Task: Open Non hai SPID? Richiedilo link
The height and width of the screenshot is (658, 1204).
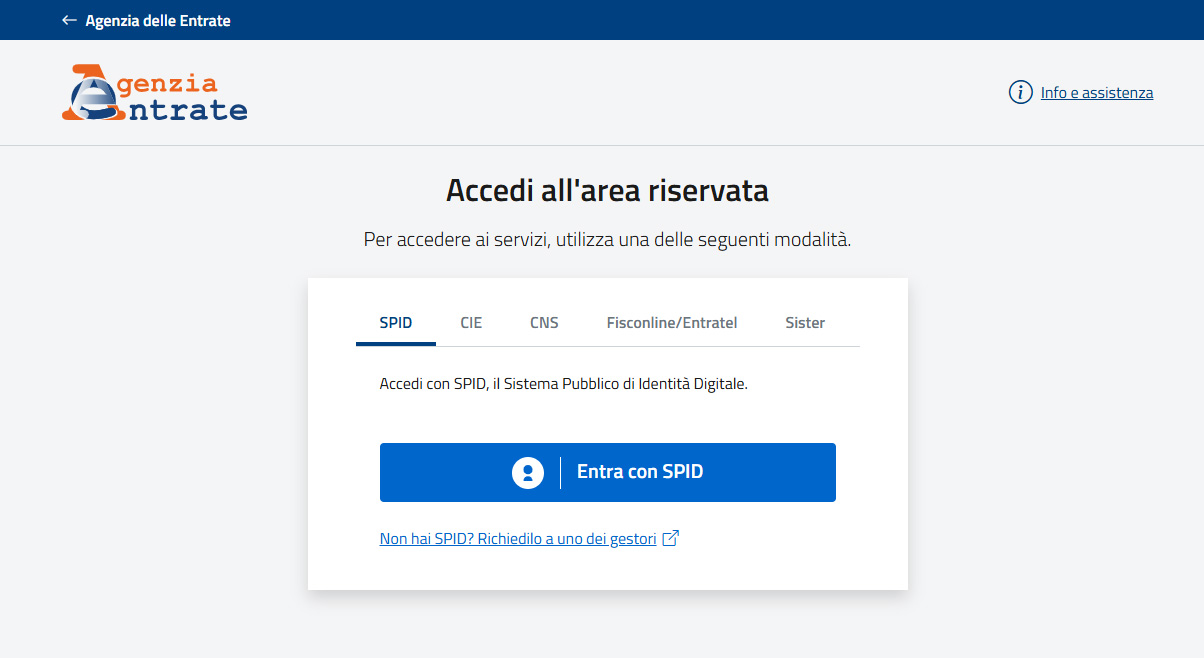Action: click(x=518, y=539)
